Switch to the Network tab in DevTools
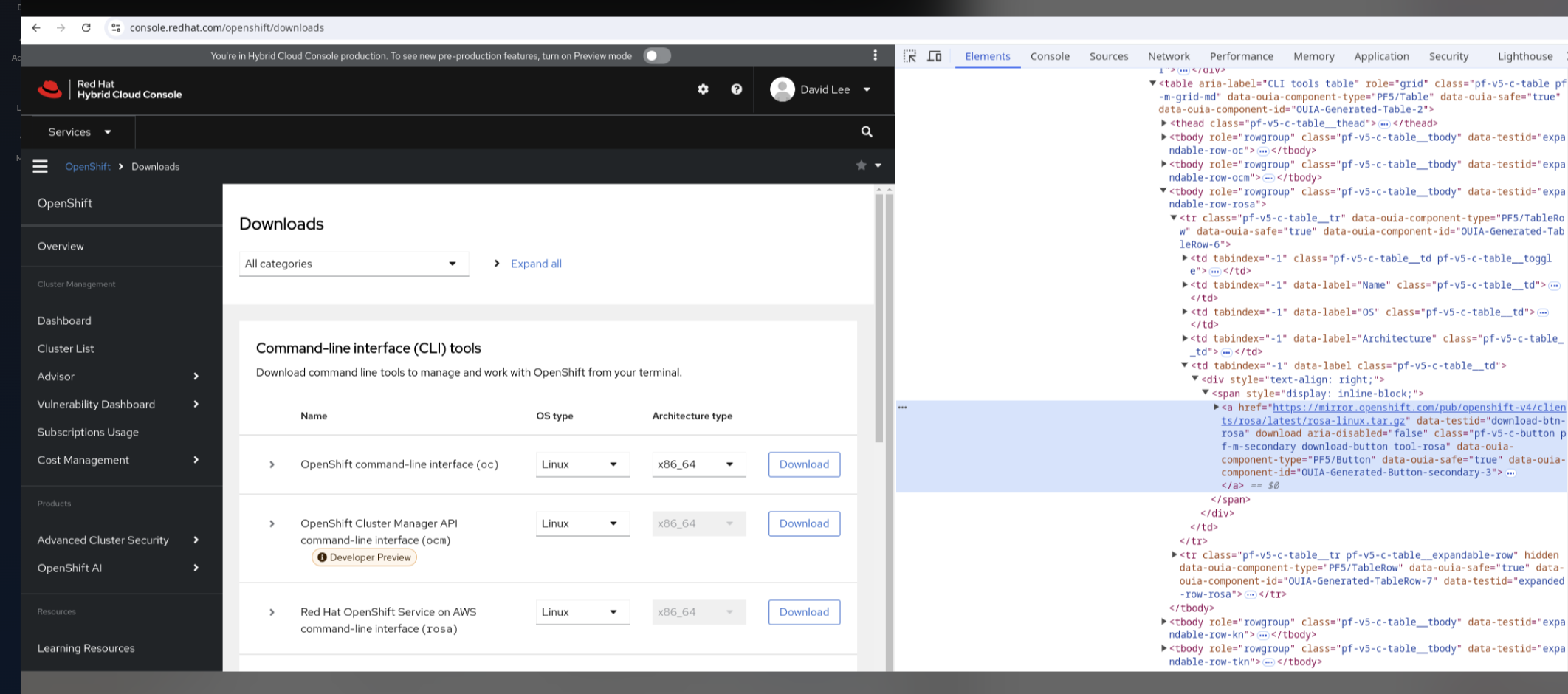The width and height of the screenshot is (1568, 694). (1169, 56)
